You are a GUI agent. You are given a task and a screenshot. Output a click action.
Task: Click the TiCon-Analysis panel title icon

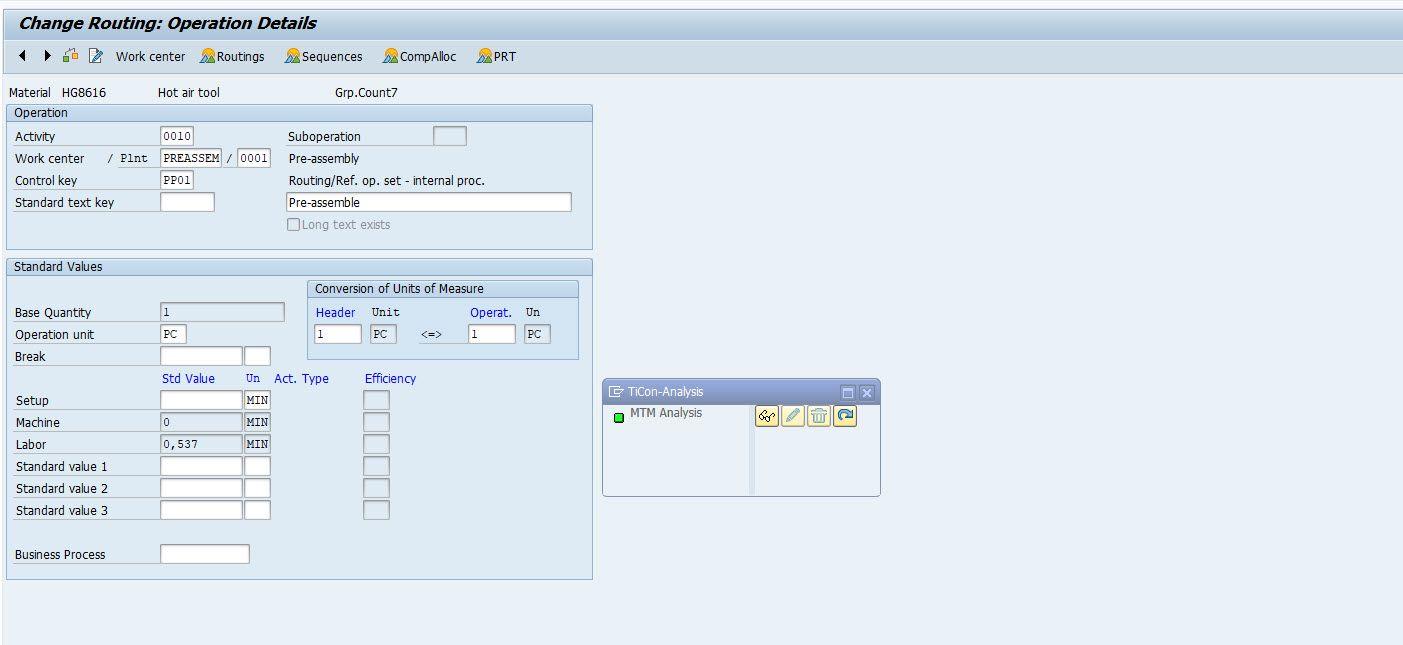click(616, 392)
